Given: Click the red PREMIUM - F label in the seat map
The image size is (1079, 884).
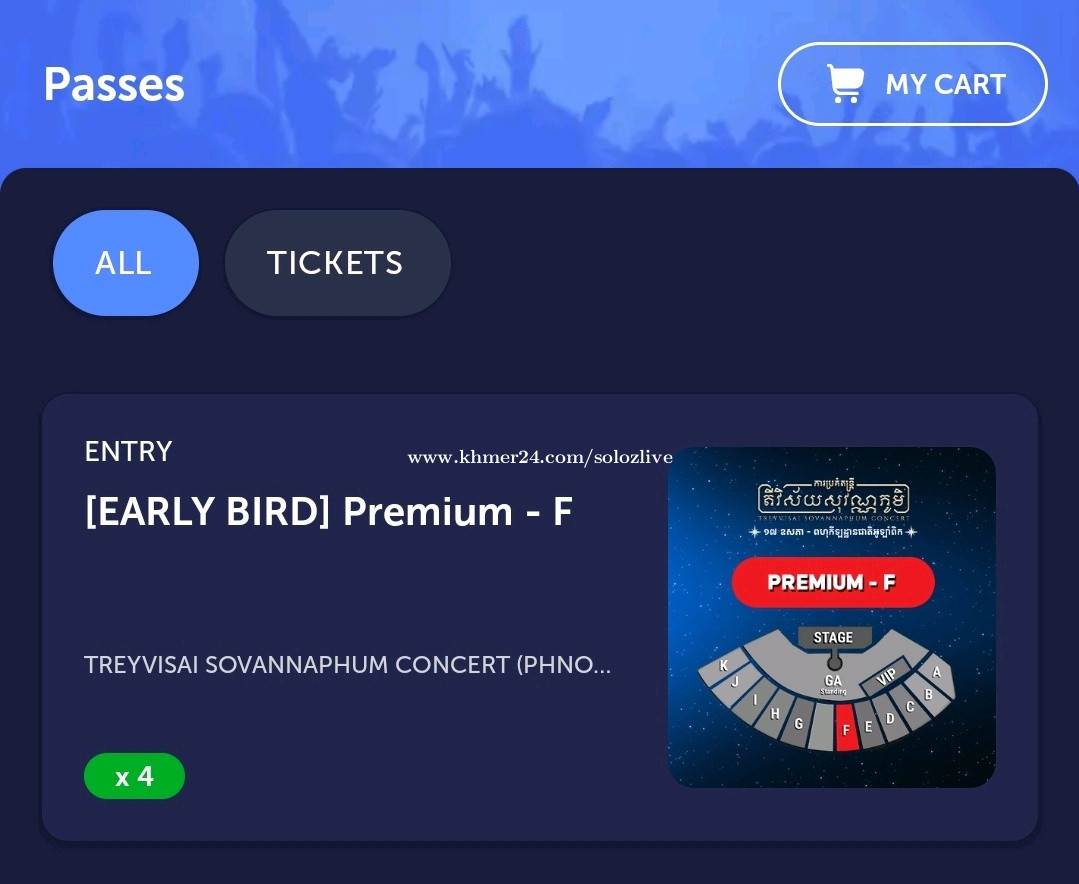Looking at the screenshot, I should [832, 582].
